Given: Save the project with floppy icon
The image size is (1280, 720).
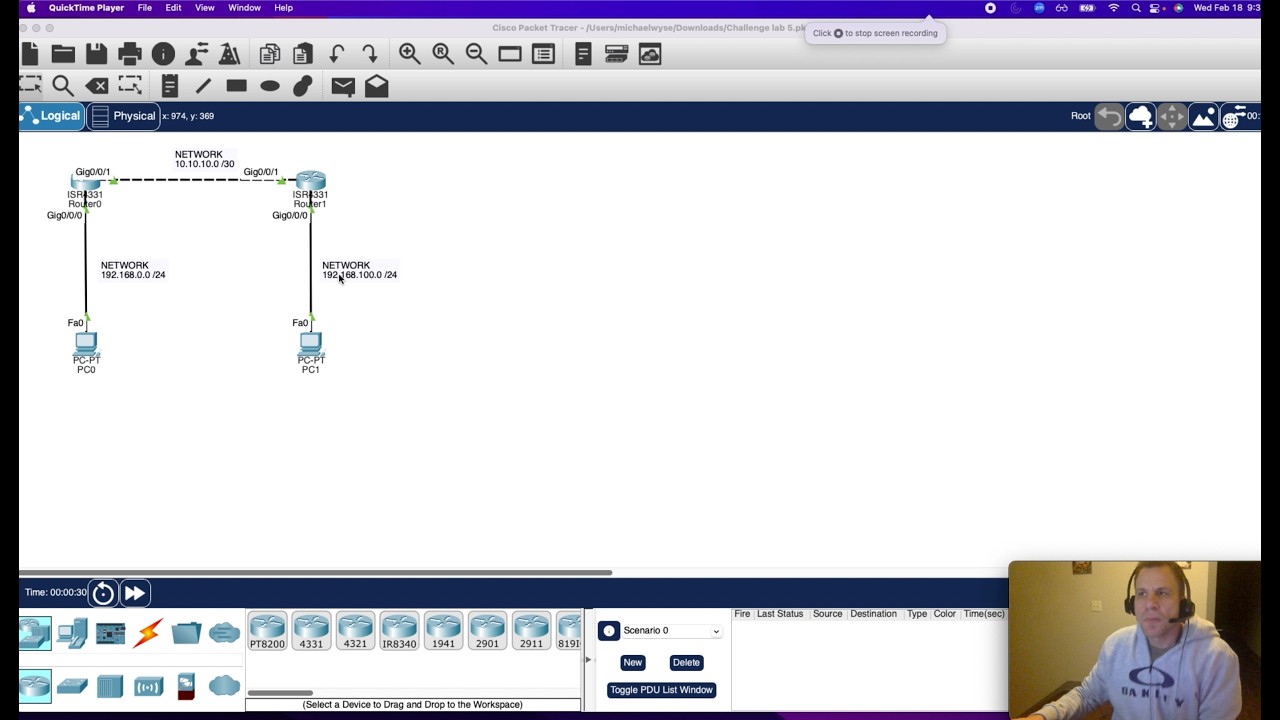Looking at the screenshot, I should [x=96, y=54].
